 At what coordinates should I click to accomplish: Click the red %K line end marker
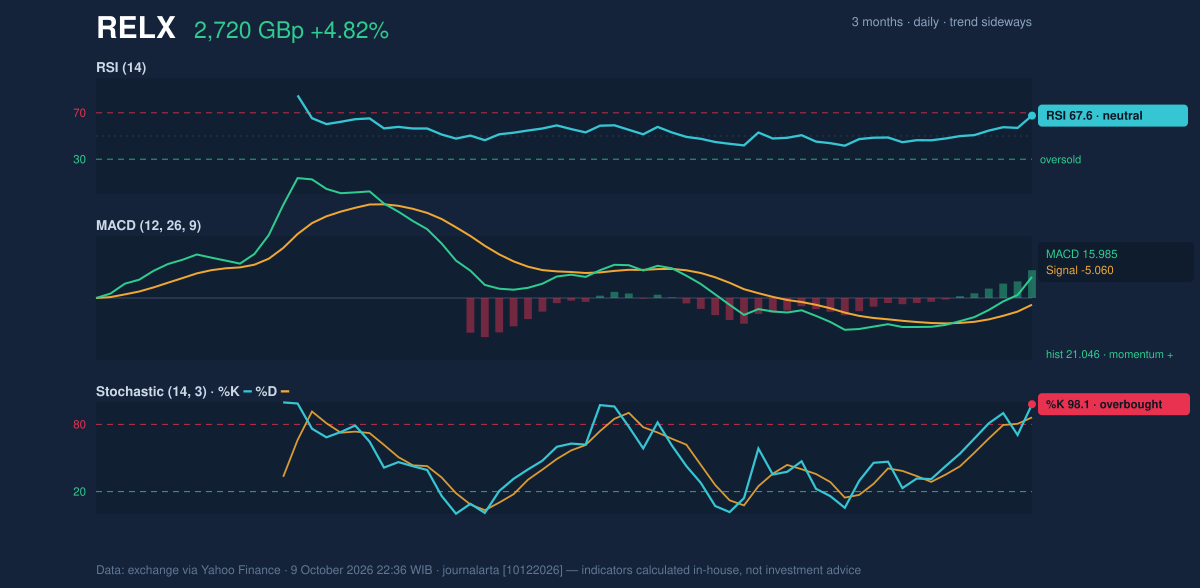pos(1032,405)
